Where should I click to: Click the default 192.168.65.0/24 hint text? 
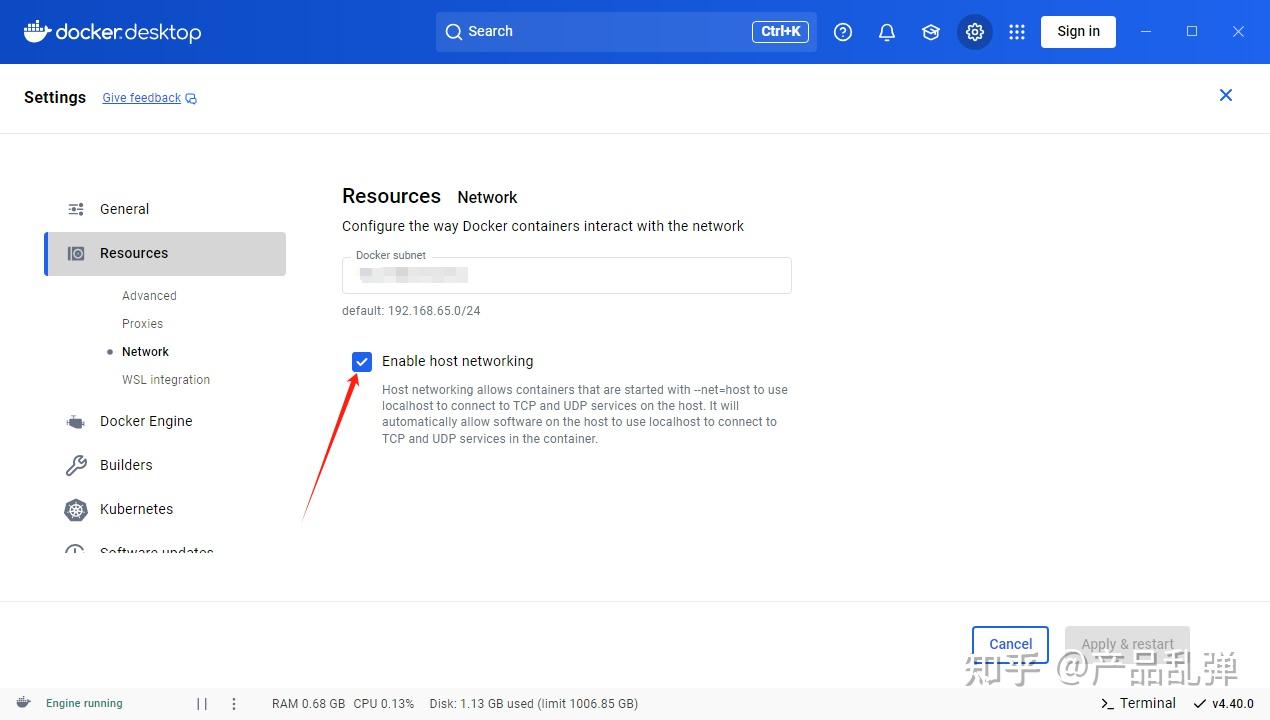point(411,311)
